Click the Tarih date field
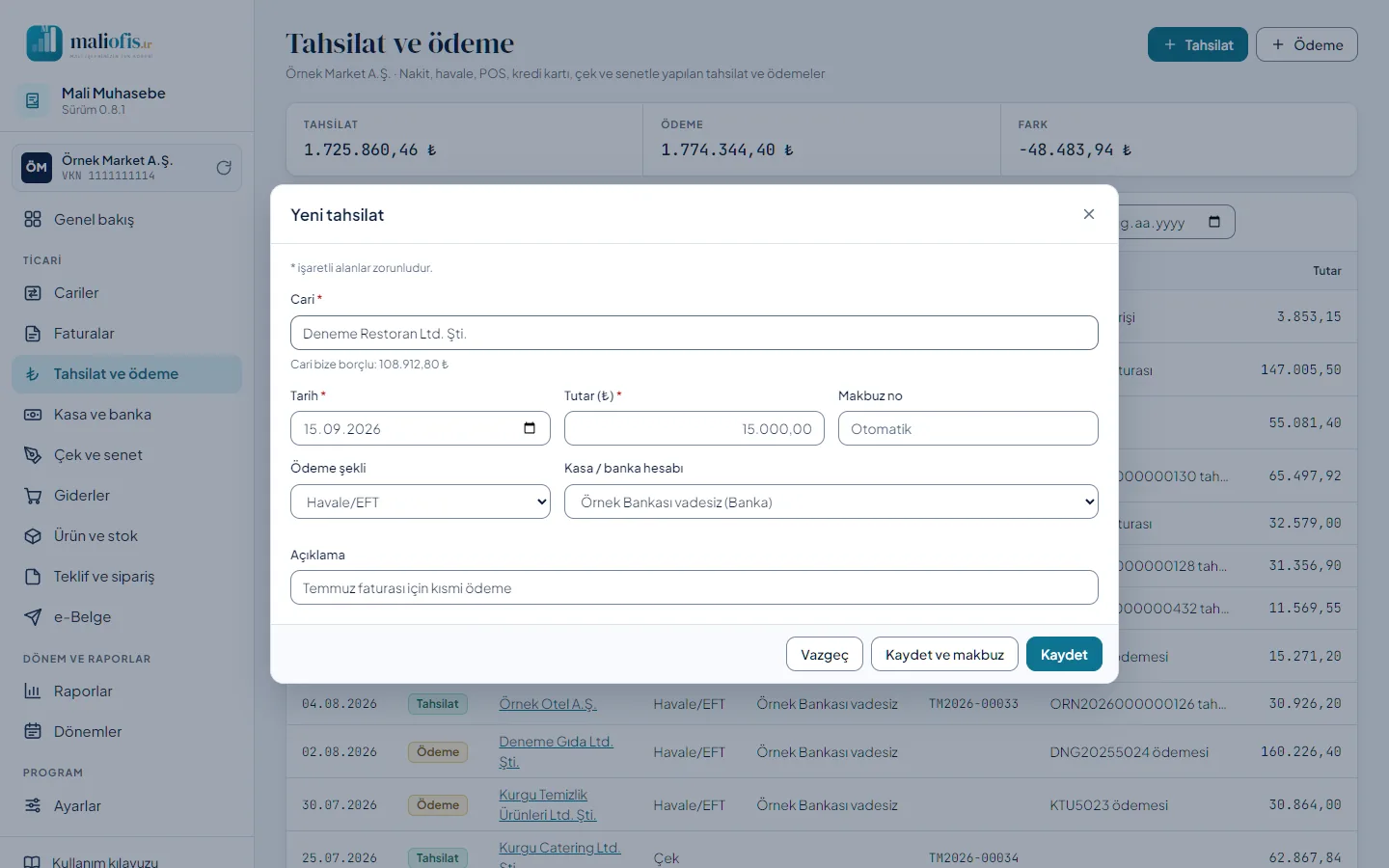 [421, 428]
